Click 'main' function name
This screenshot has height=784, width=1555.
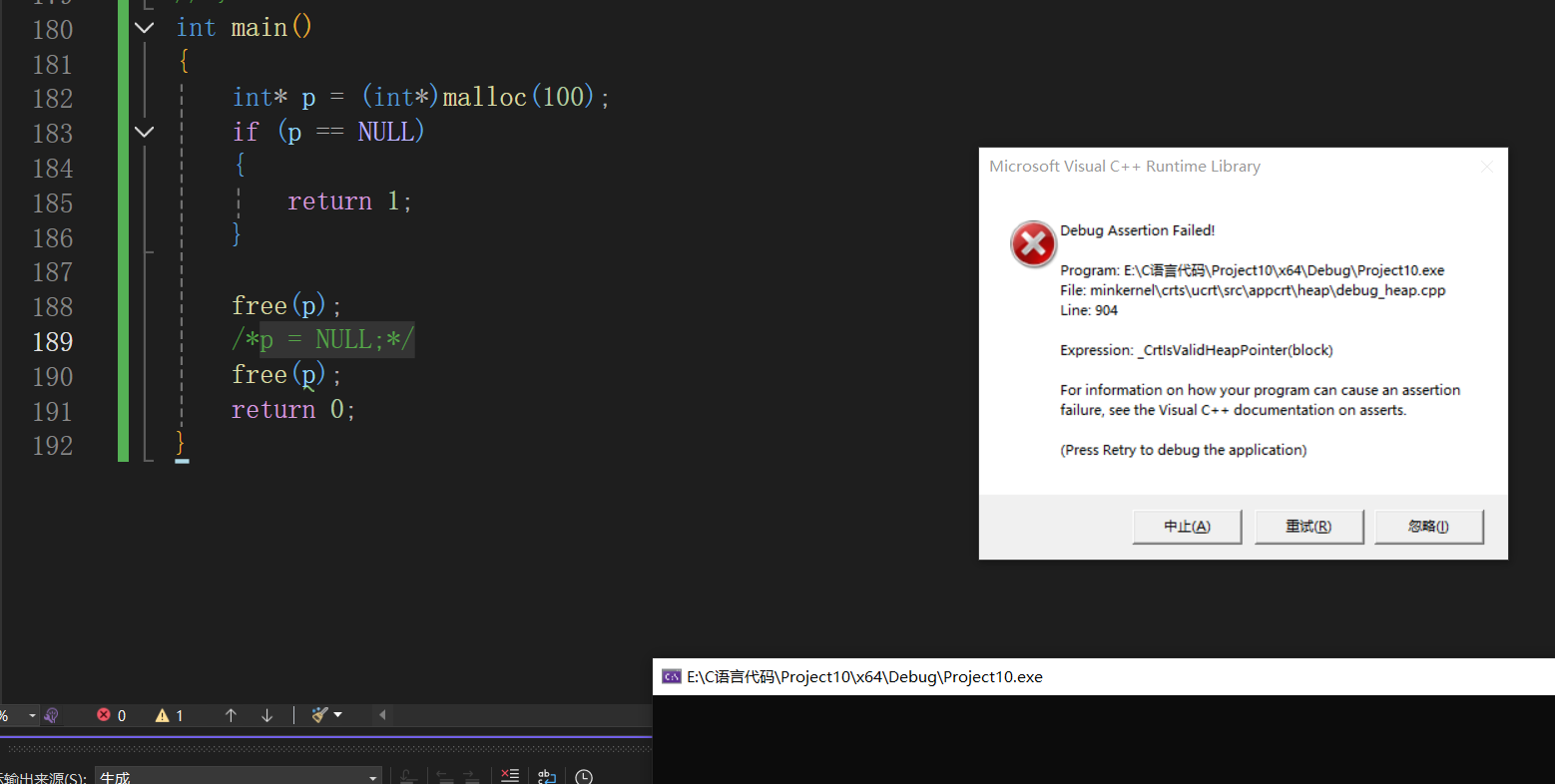coord(259,28)
